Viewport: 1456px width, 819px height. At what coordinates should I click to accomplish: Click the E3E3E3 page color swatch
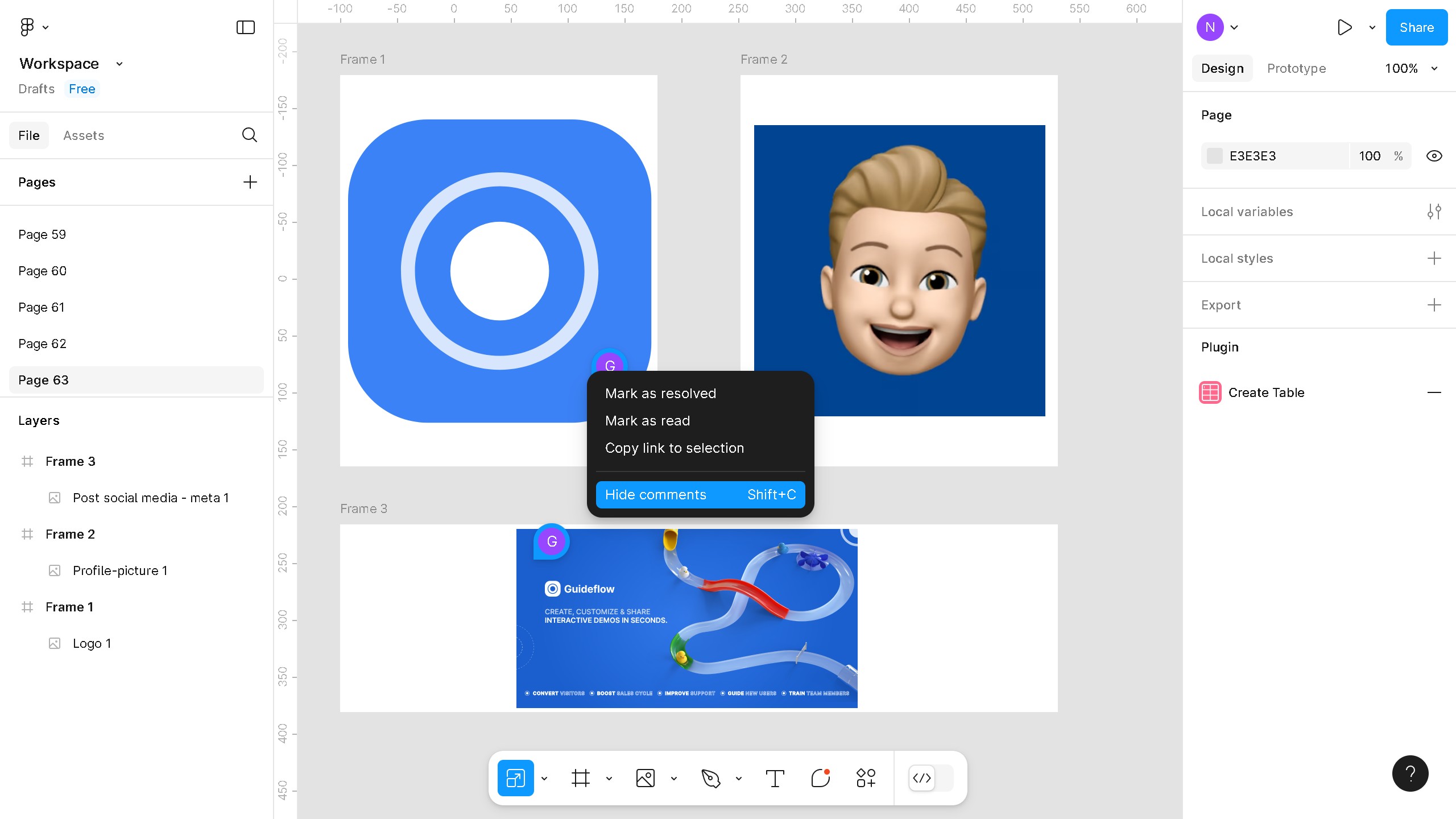(1215, 156)
